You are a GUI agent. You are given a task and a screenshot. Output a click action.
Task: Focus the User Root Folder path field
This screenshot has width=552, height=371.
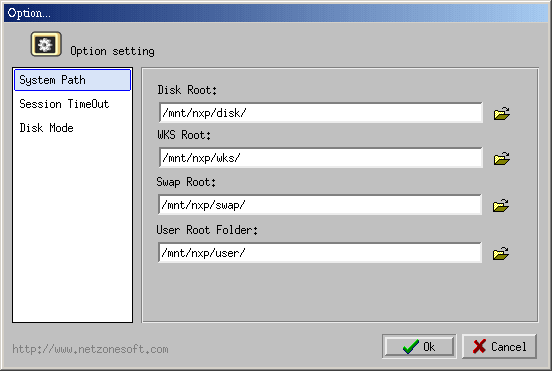[320, 252]
